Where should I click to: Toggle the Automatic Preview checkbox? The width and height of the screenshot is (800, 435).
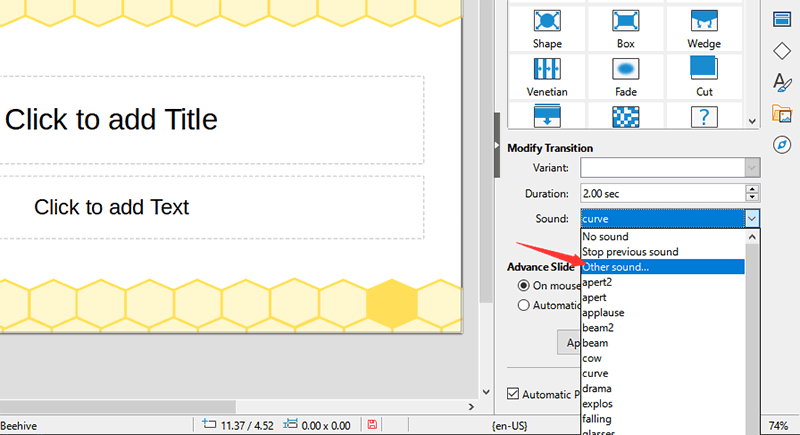click(514, 394)
